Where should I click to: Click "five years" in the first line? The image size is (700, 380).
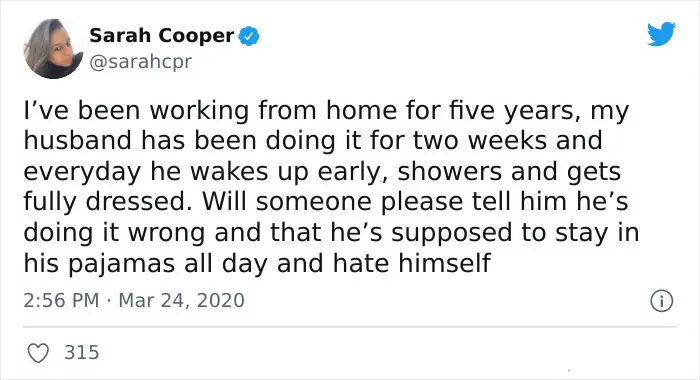pos(516,111)
